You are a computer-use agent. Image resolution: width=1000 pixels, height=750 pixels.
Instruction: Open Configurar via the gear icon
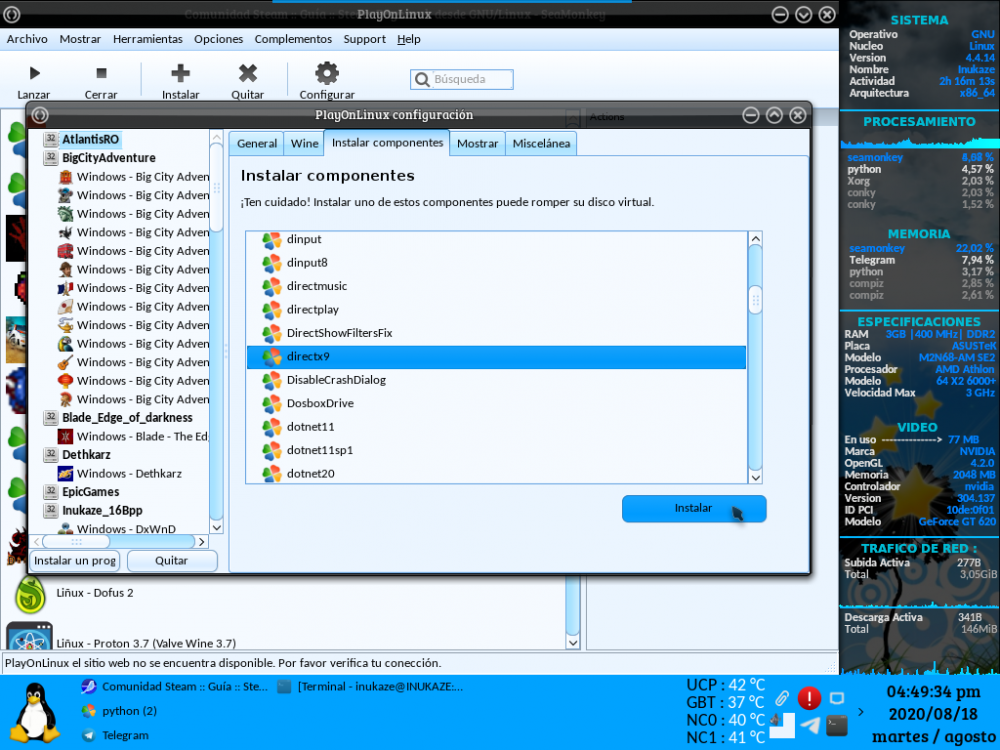pos(327,73)
